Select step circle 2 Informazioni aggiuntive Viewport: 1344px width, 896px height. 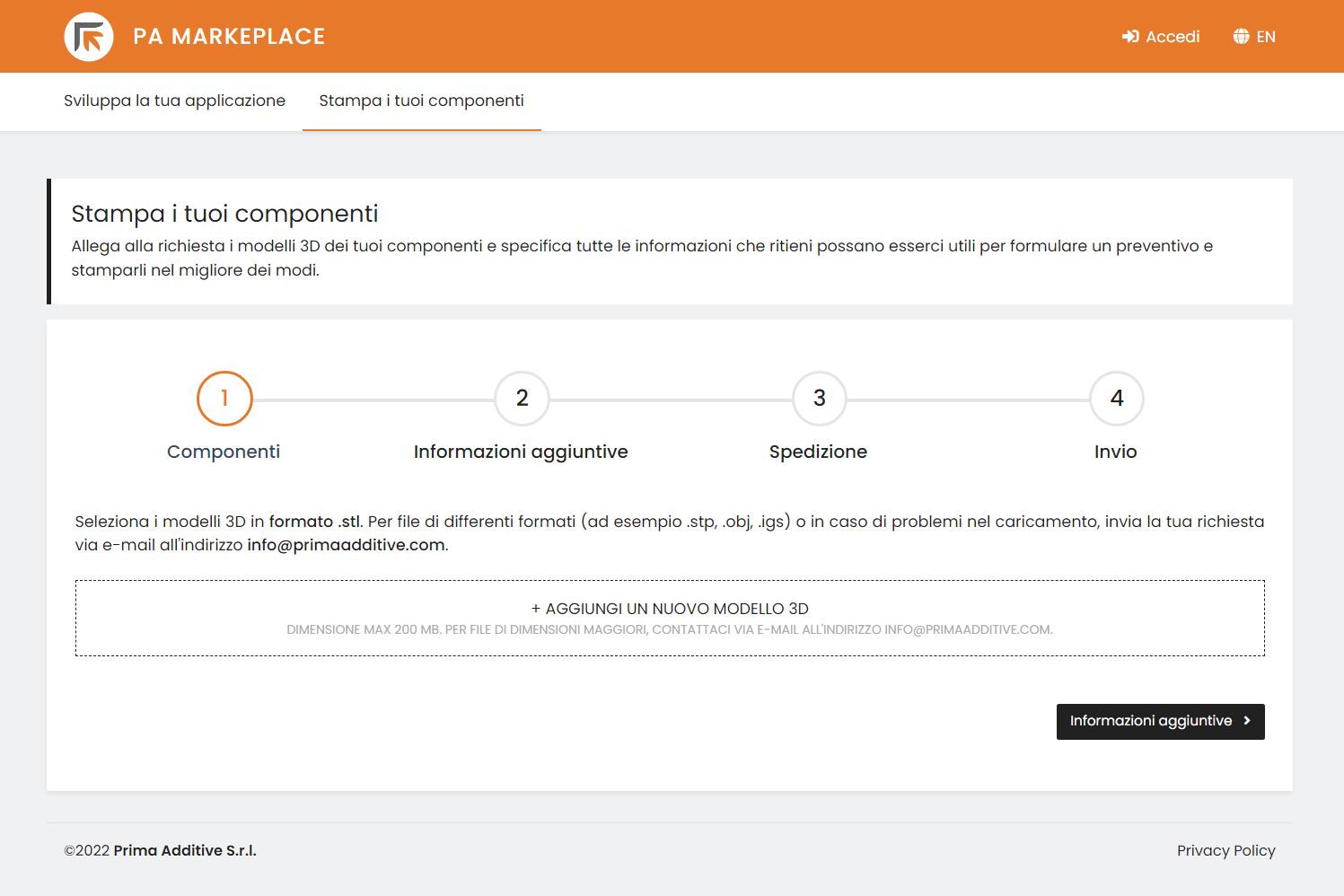[522, 399]
